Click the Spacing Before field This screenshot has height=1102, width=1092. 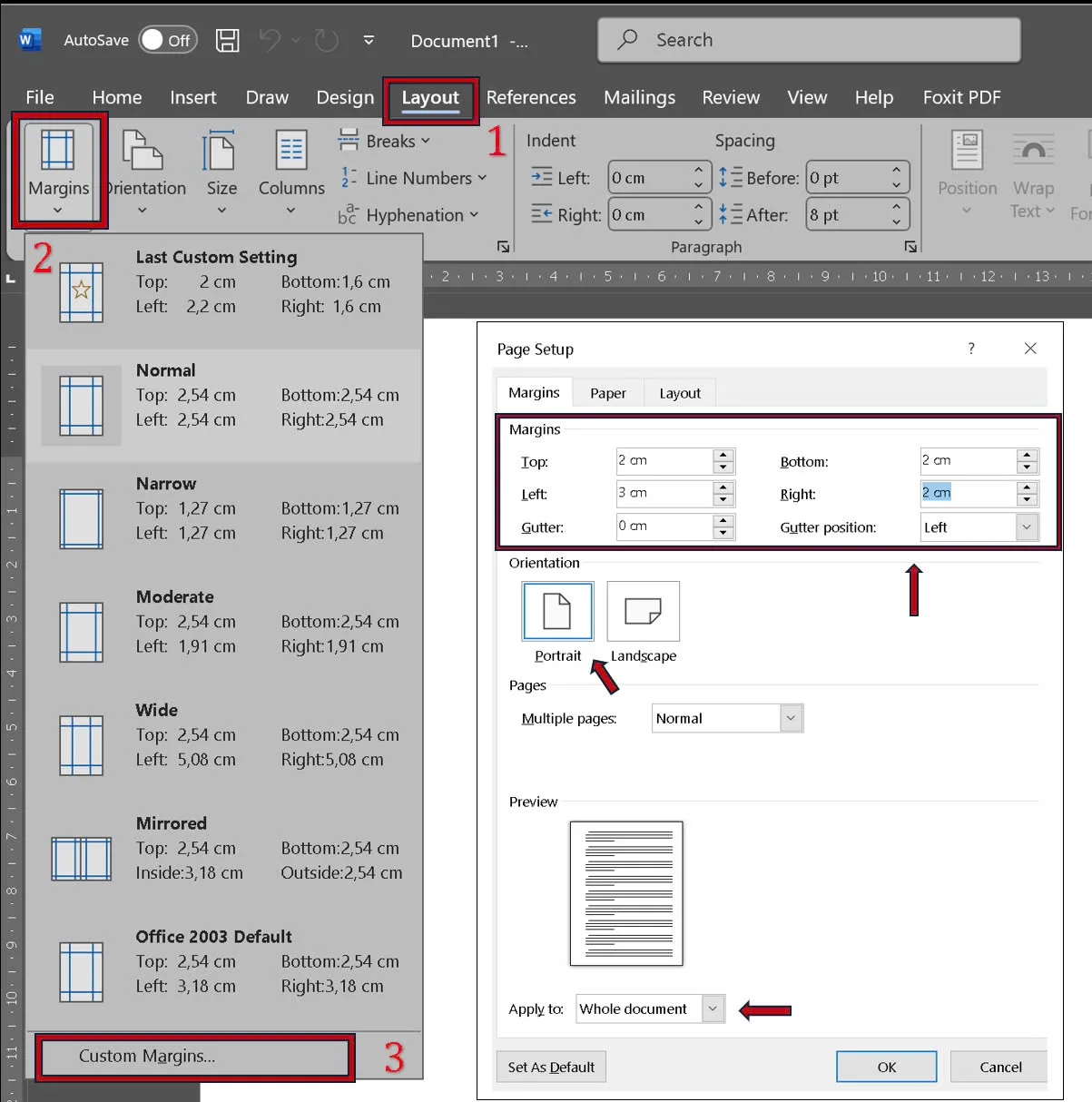point(857,178)
